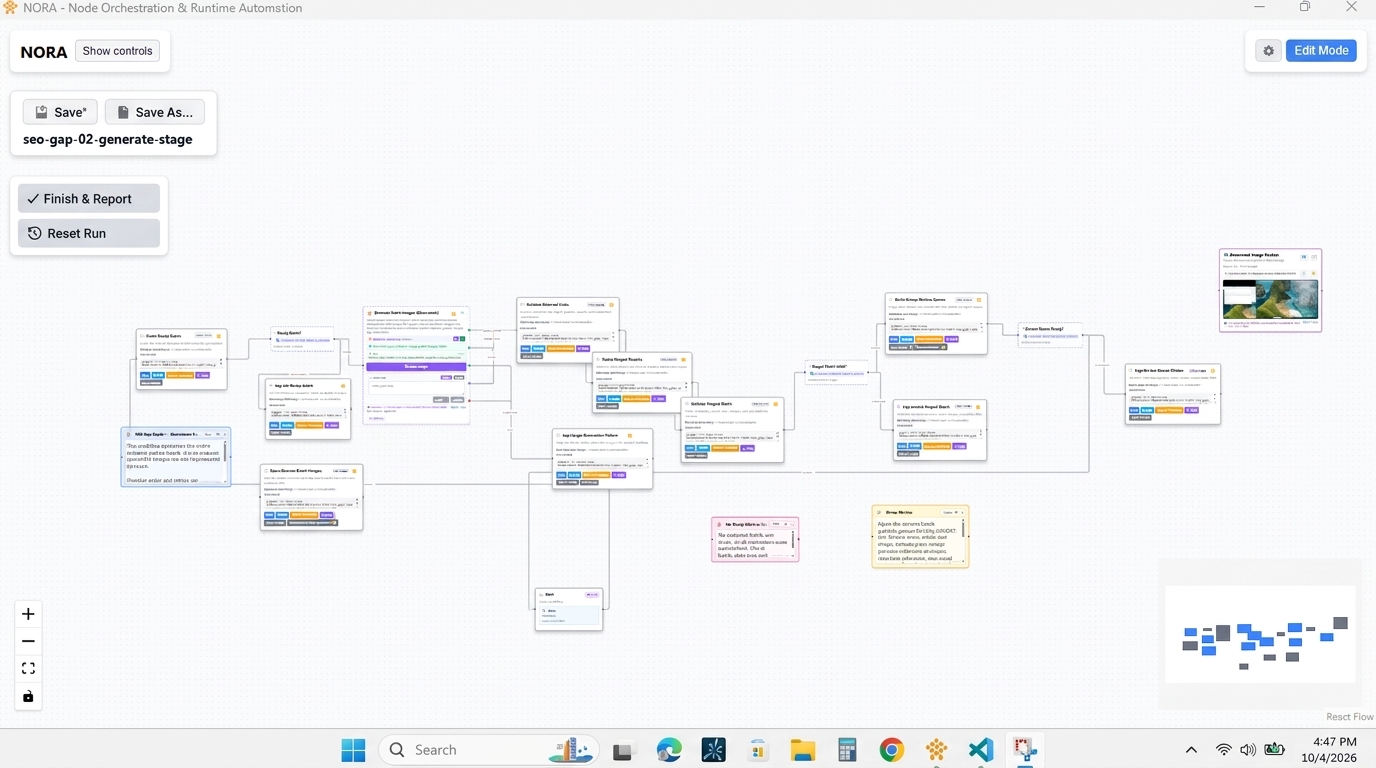The image size is (1376, 768).
Task: Fit the whole flow into view
Action: point(28,668)
